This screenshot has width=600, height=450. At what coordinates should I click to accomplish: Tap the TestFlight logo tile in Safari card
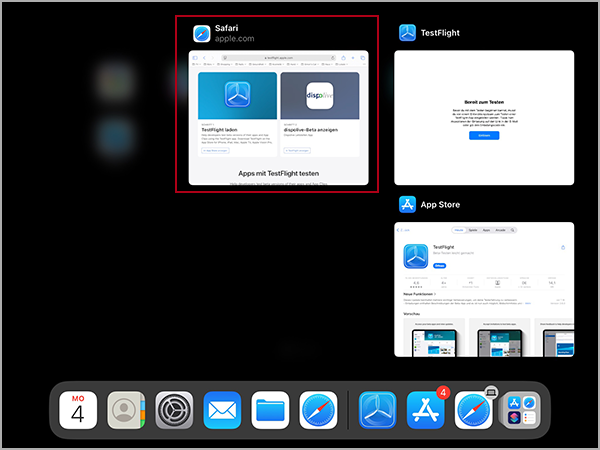(x=237, y=95)
